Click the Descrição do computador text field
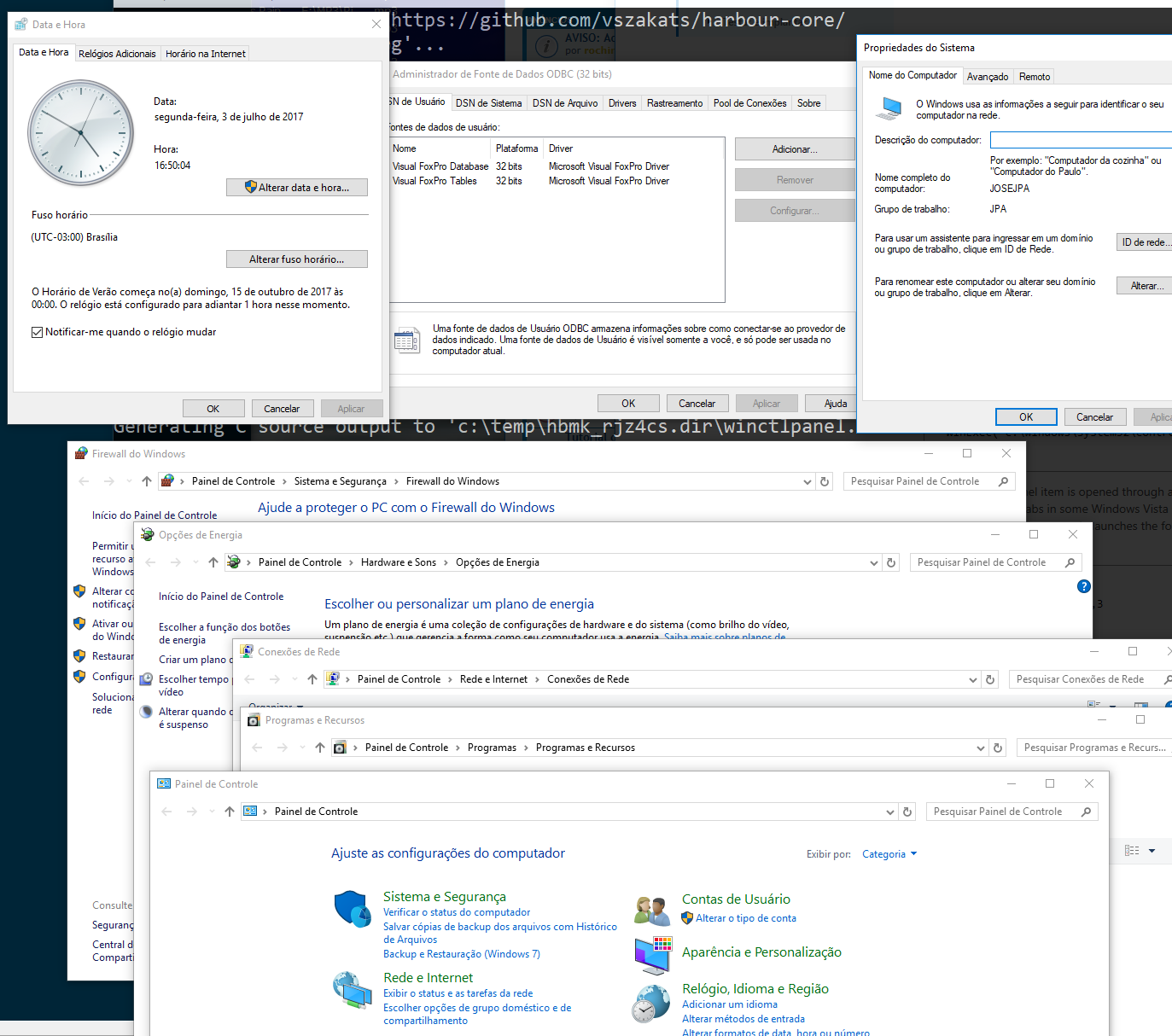 point(1081,140)
